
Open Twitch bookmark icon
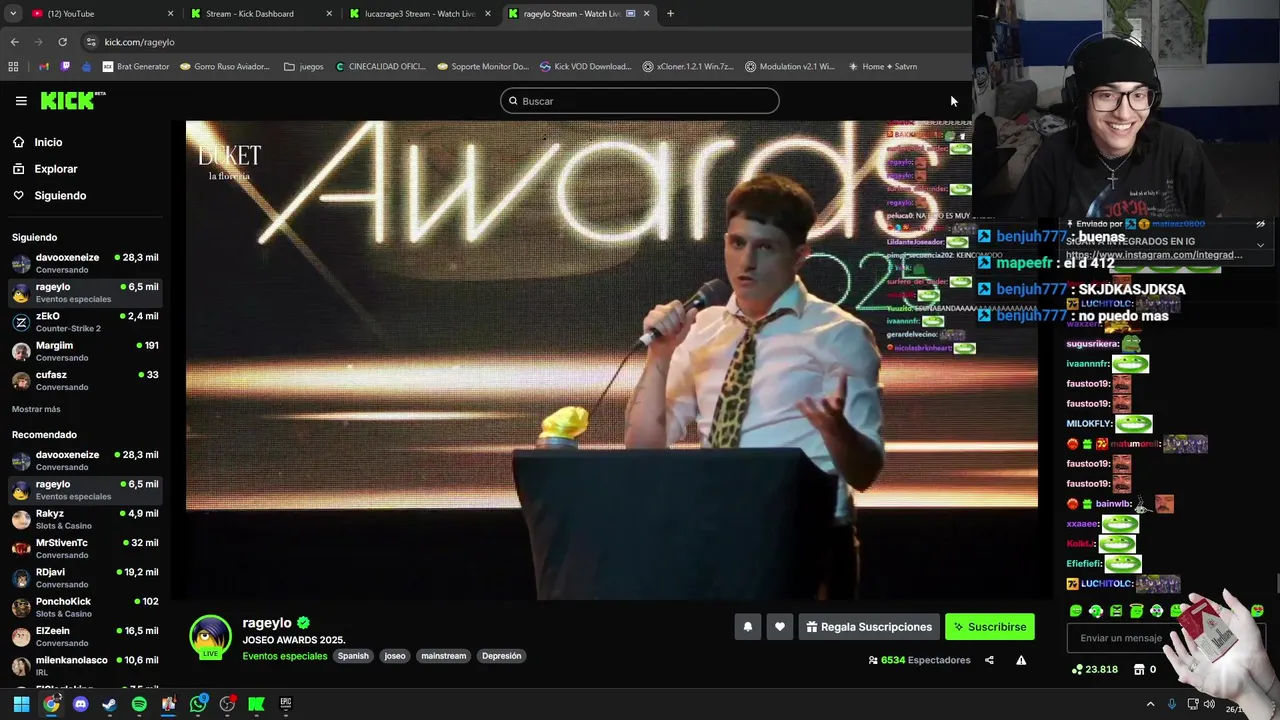65,67
